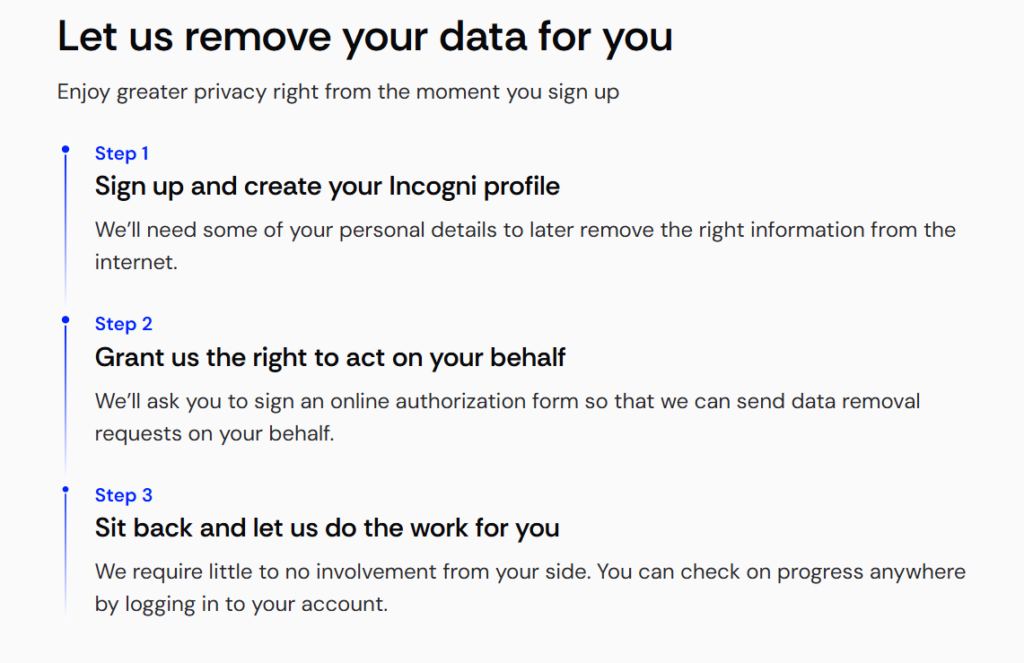Image resolution: width=1024 pixels, height=663 pixels.
Task: Click the Step 2 timeline dot
Action: pos(65,319)
